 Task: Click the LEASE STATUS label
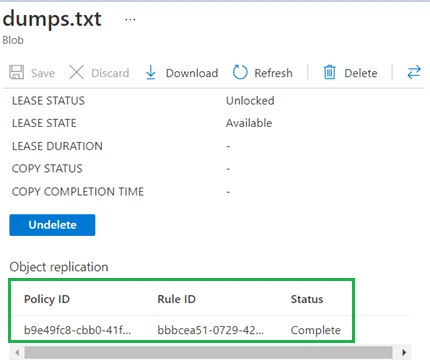coord(48,101)
